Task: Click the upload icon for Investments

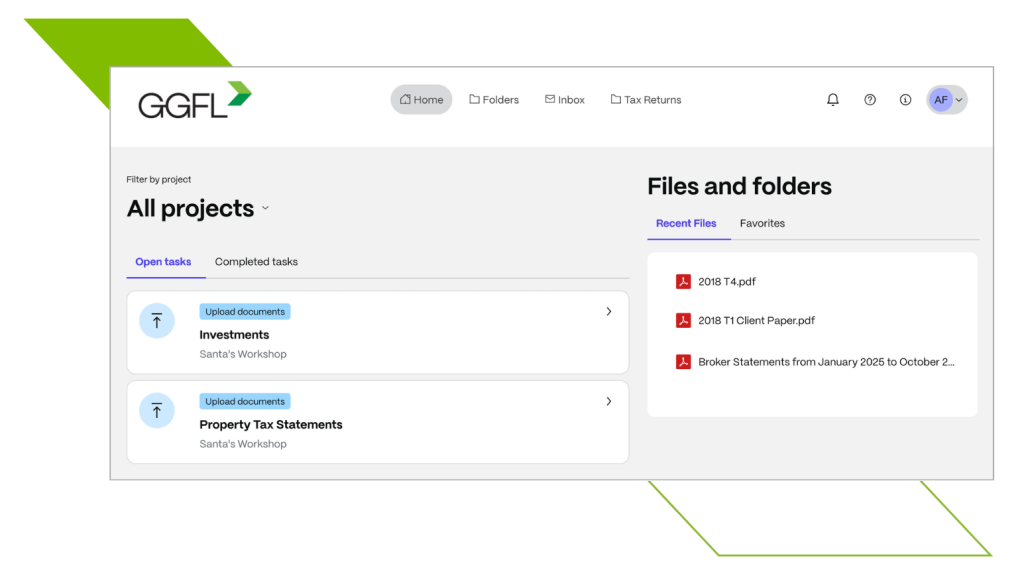Action: tap(157, 321)
